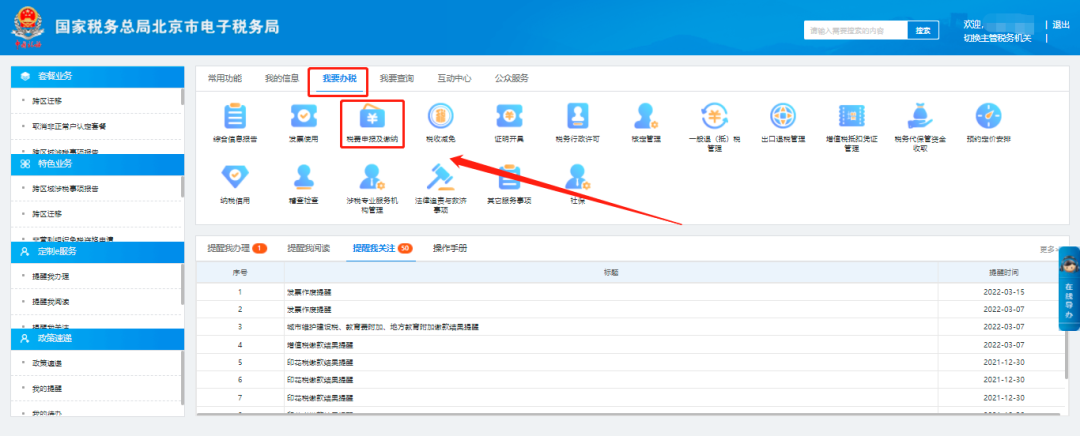Screen dimensions: 1080x436
Task: Click the 定制e服务 section header icon
Action: (x=25, y=251)
